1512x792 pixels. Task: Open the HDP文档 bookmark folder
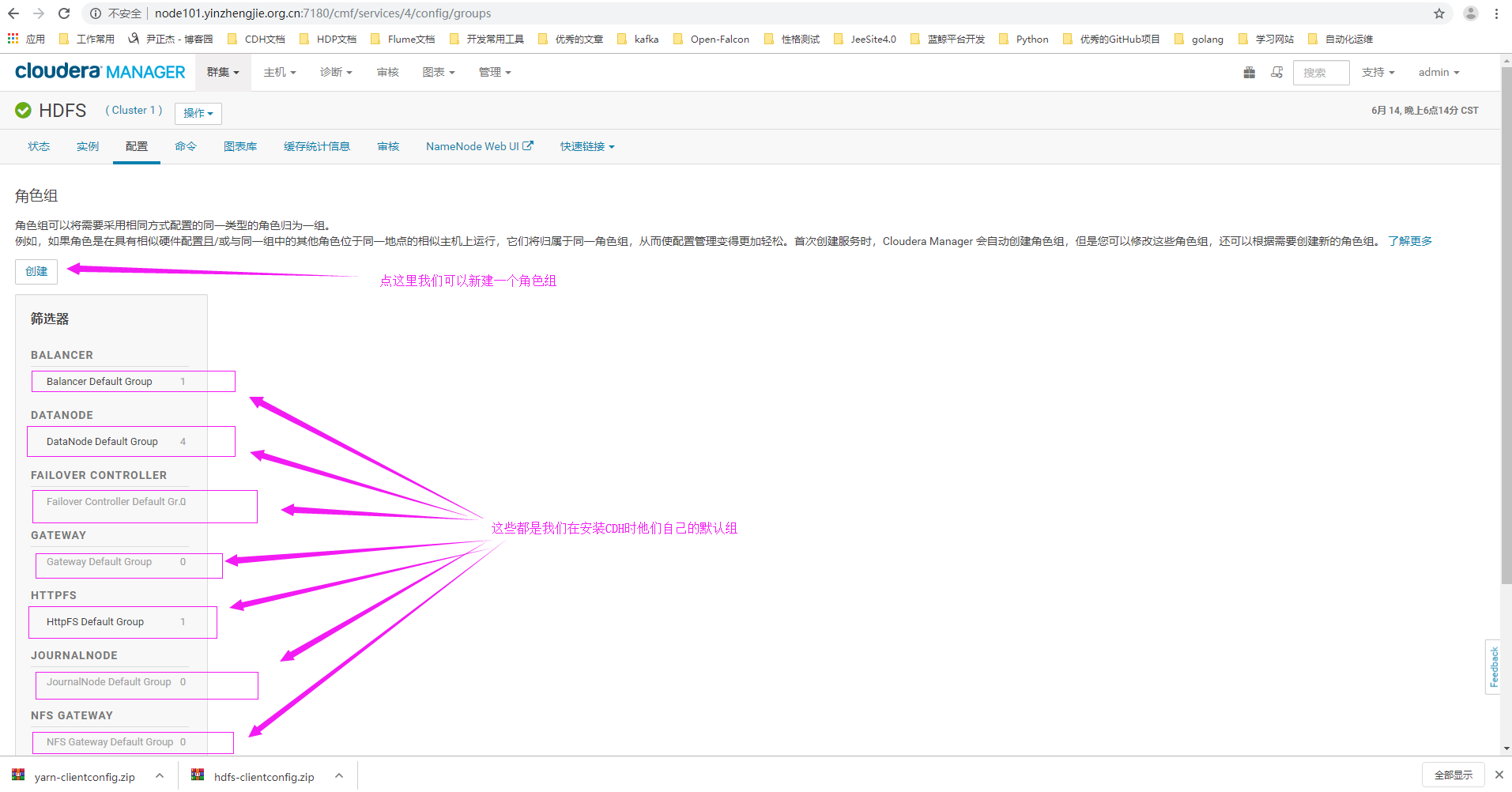328,39
